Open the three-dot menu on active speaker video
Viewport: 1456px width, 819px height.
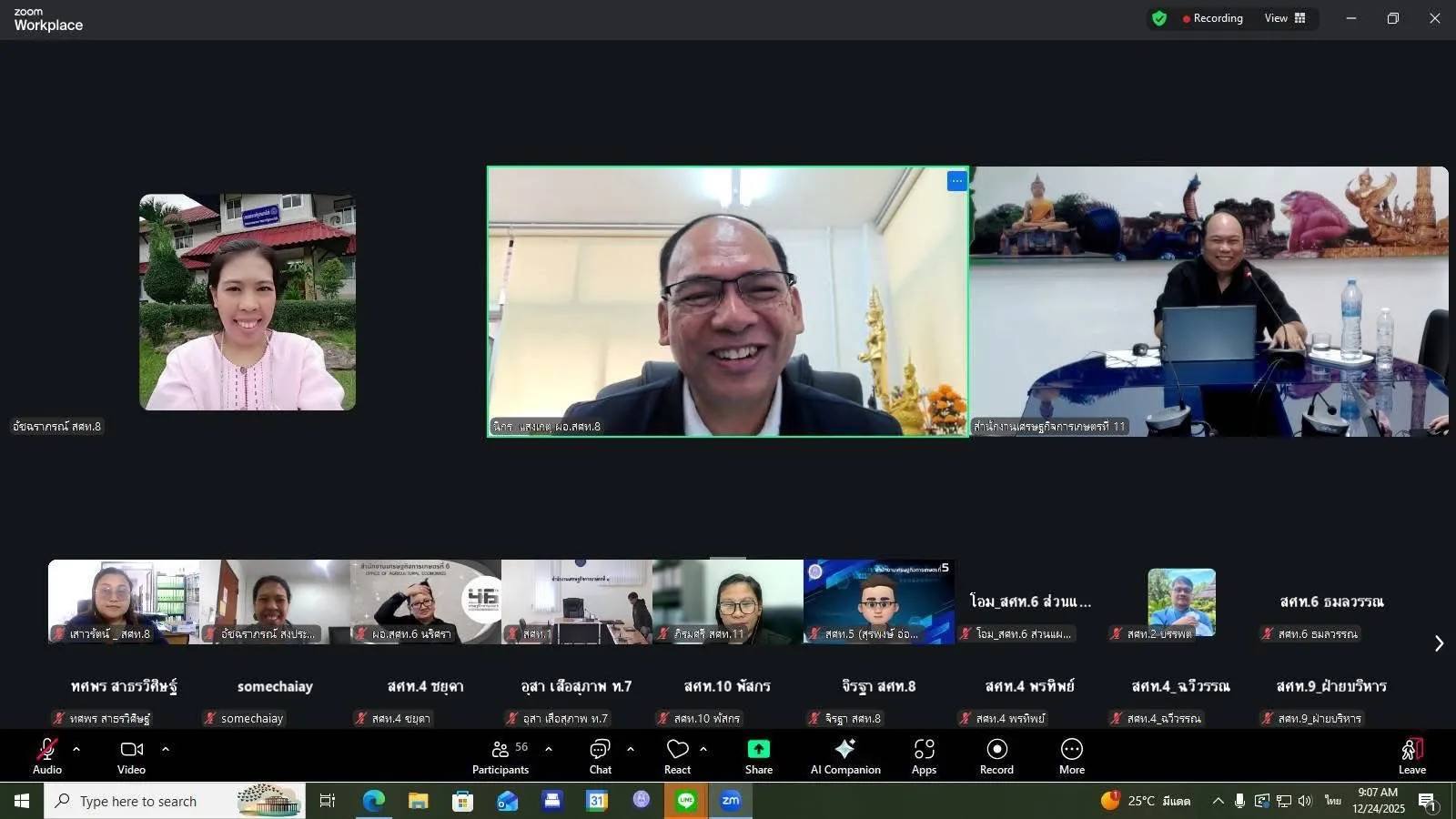[x=956, y=181]
